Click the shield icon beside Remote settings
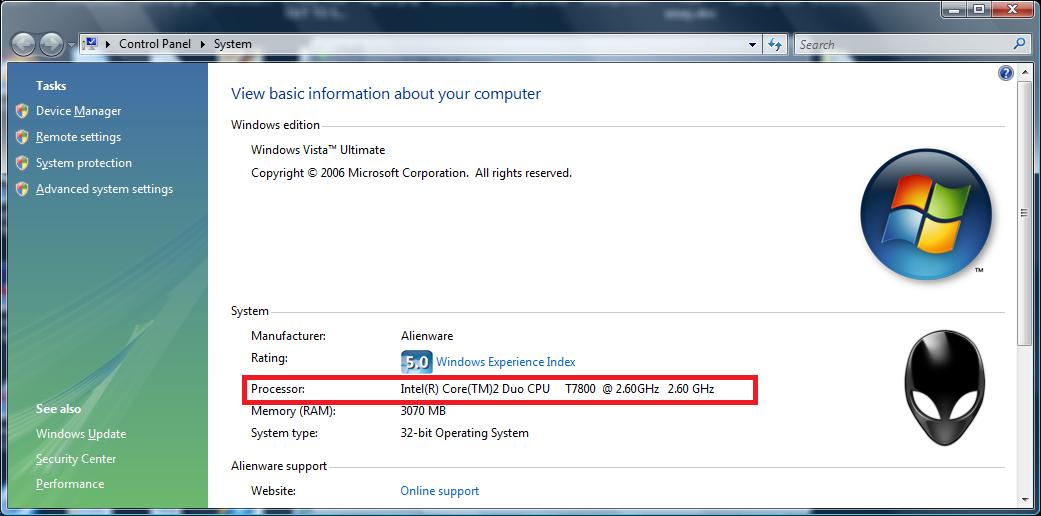Viewport: 1041px width, 516px height. click(x=23, y=137)
